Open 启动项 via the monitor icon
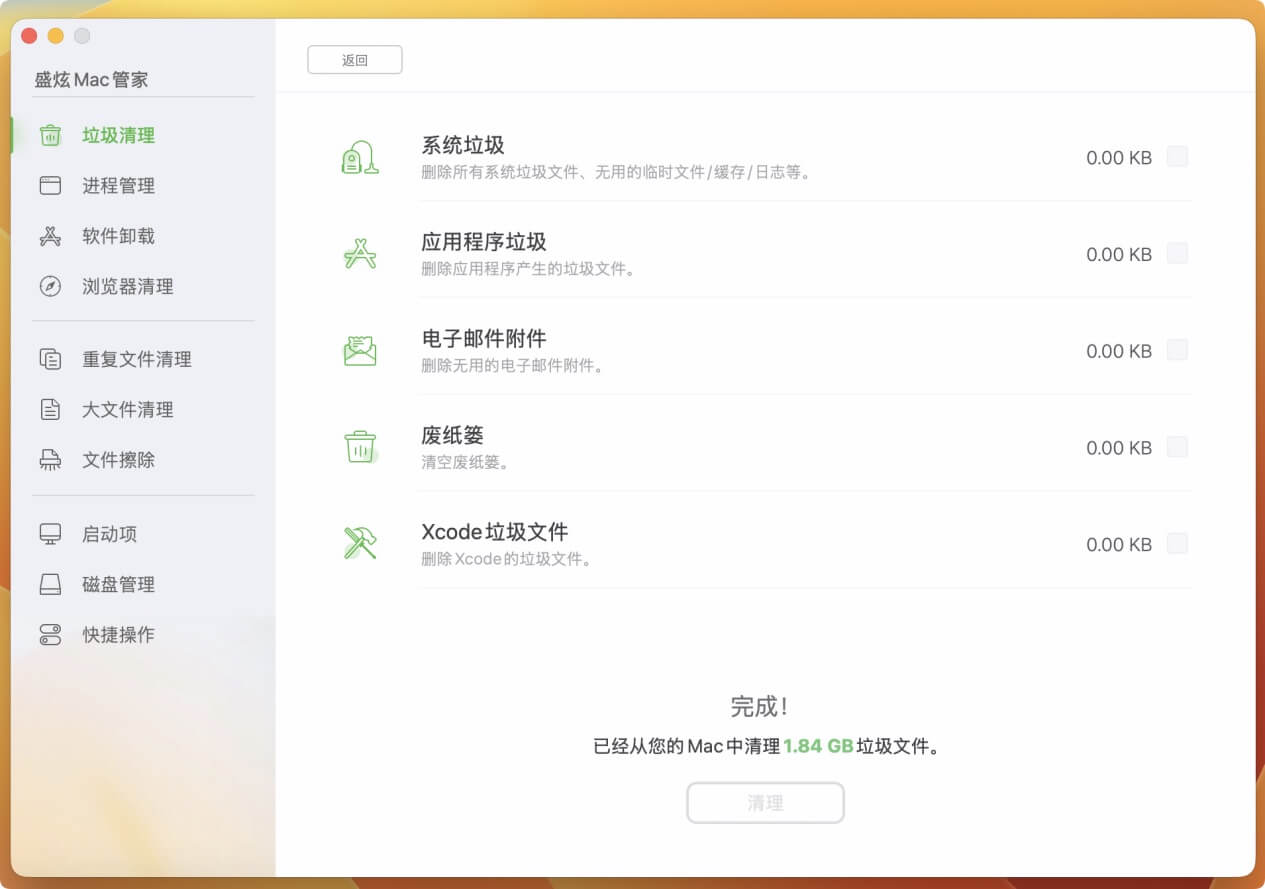Screen dimensions: 1265x889 pos(49,534)
